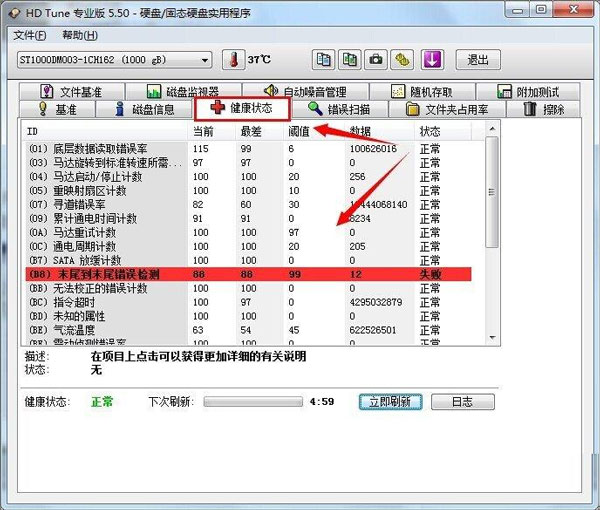Click the copy screenshot to clipboard icon

[x=350, y=60]
